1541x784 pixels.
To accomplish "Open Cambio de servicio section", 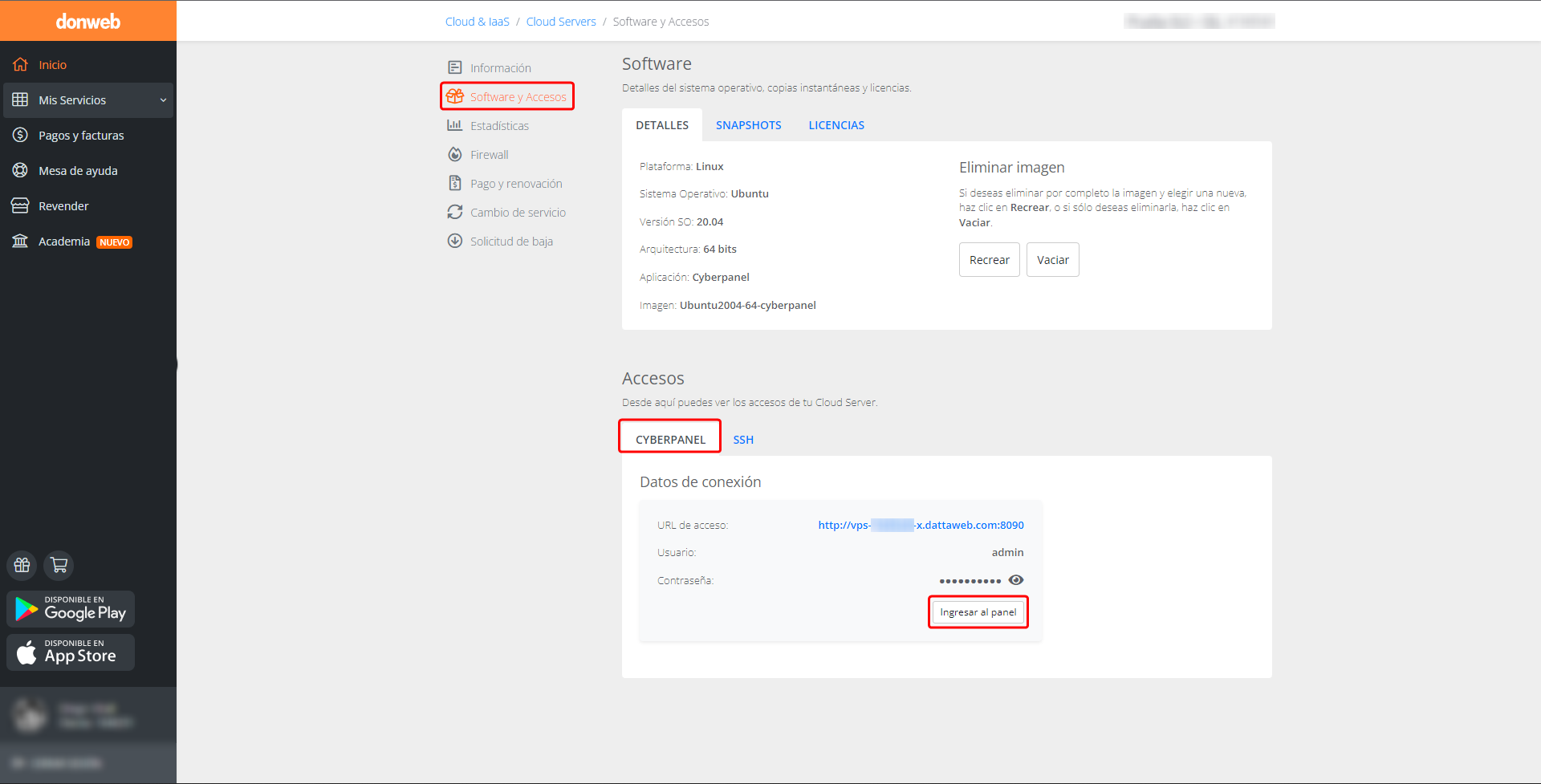I will point(518,213).
